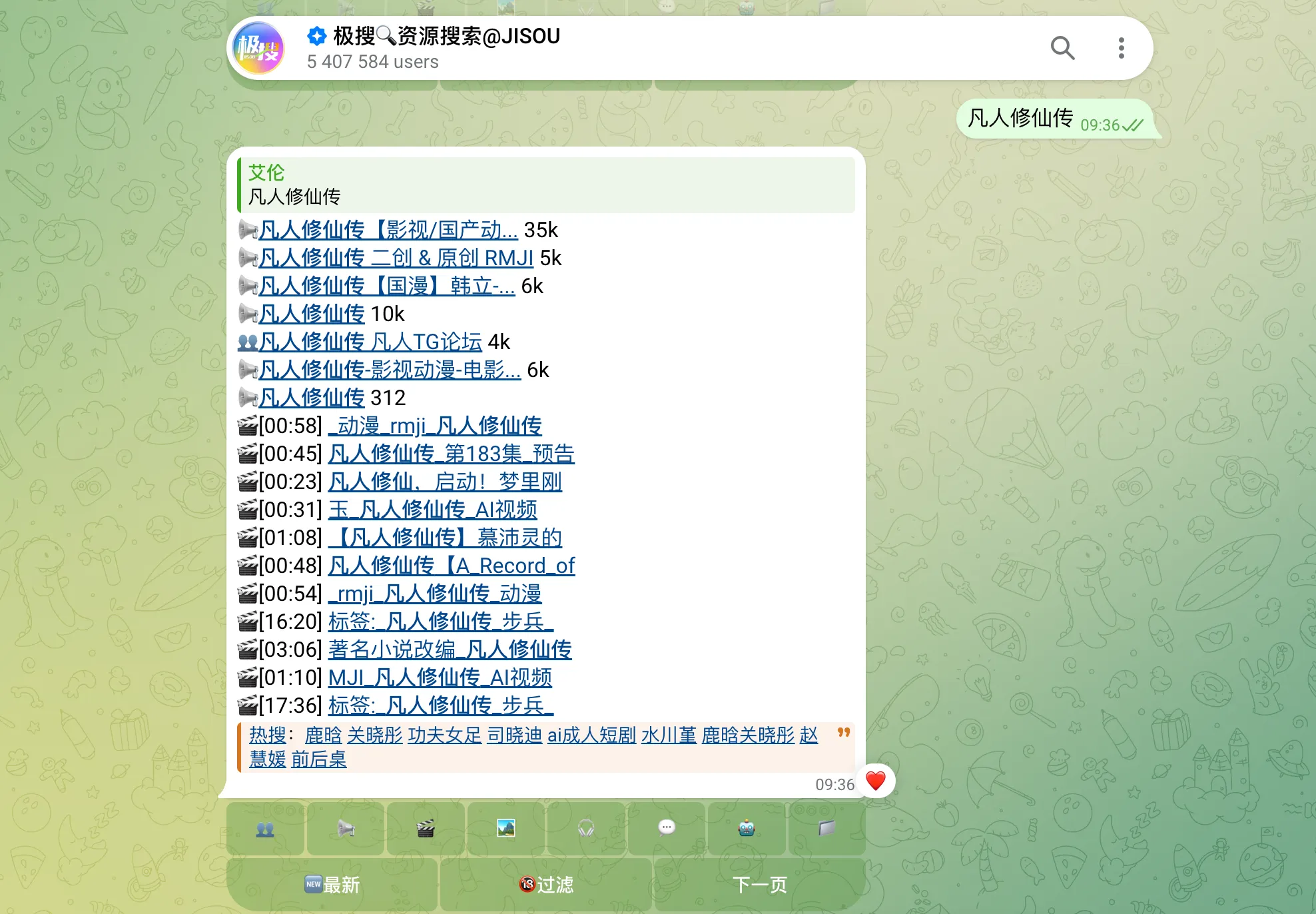Open the 极搜 bot avatar profile

(260, 48)
